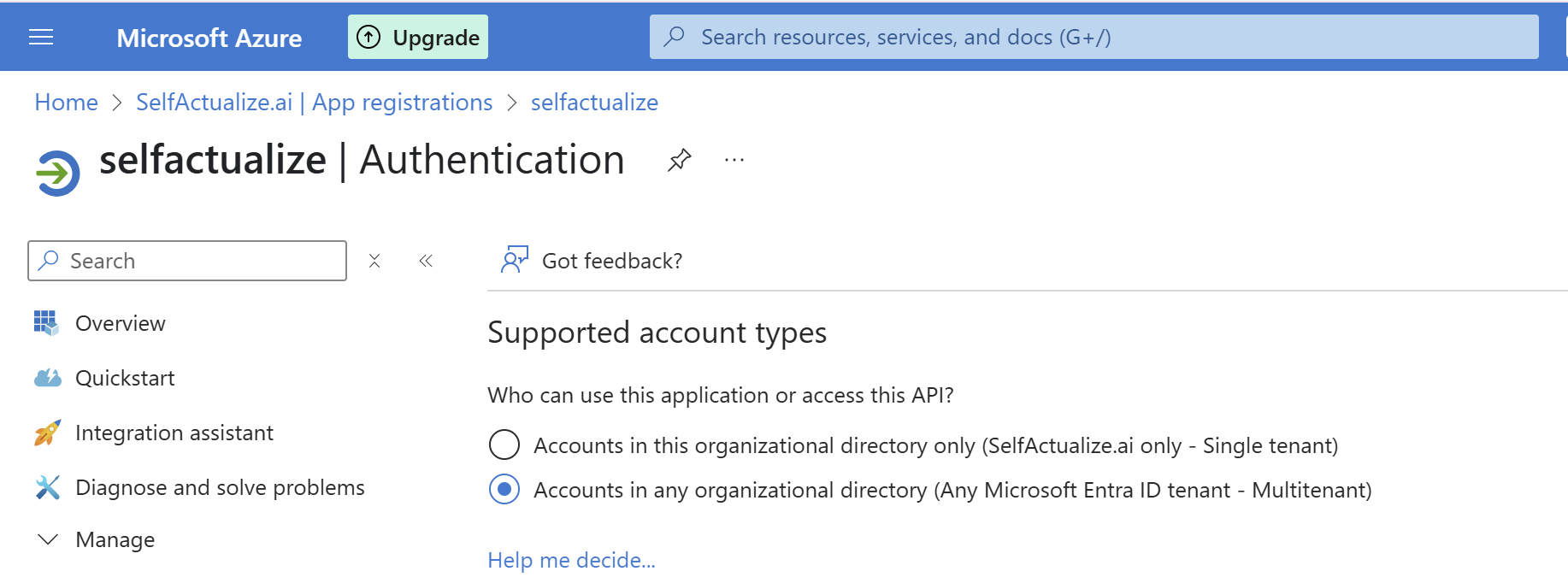The width and height of the screenshot is (1568, 583).
Task: Click the Integration assistant rocket icon
Action: pos(47,433)
